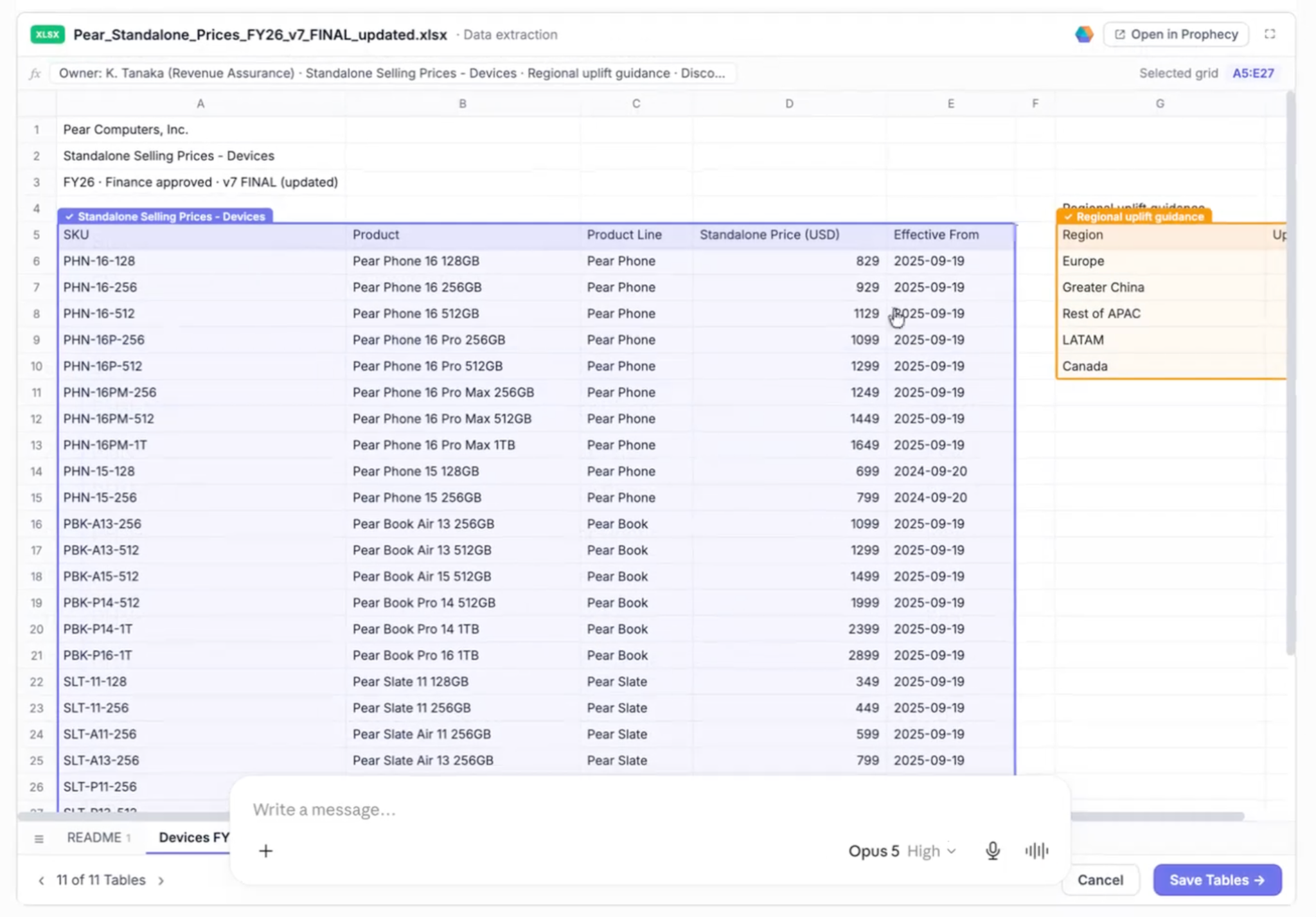This screenshot has width=1316, height=917.
Task: Select cell Pear Computers, Inc.
Action: point(202,130)
